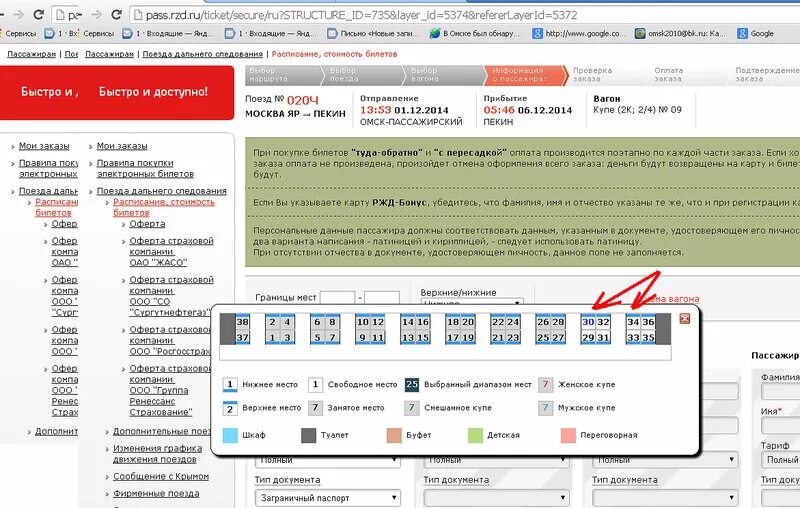The height and width of the screenshot is (508, 800).
Task: Open the first passenger's Полный tariff dropdown
Action: (x=328, y=460)
